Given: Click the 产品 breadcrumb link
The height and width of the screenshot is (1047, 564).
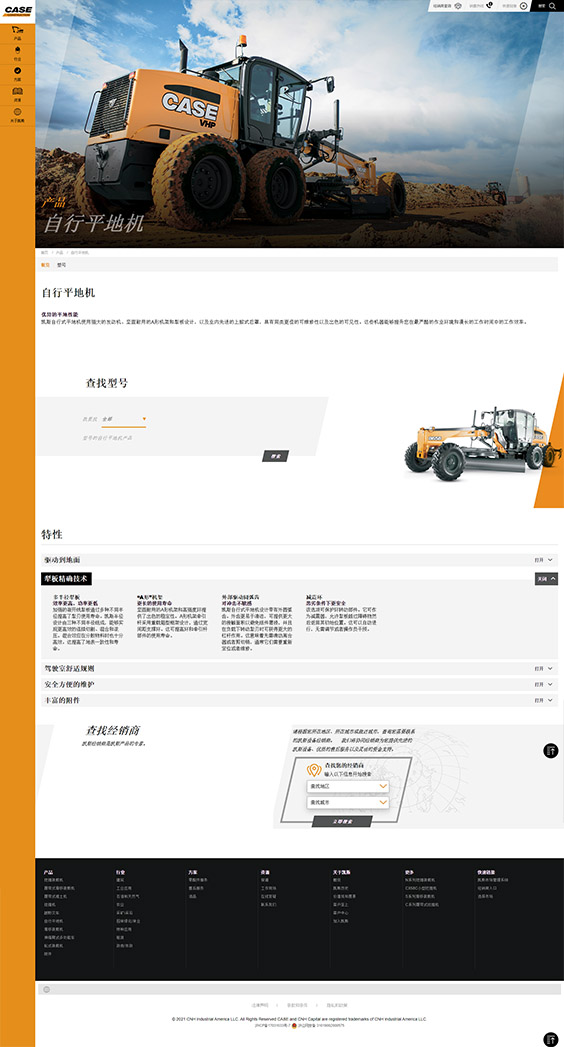Looking at the screenshot, I should [x=59, y=252].
